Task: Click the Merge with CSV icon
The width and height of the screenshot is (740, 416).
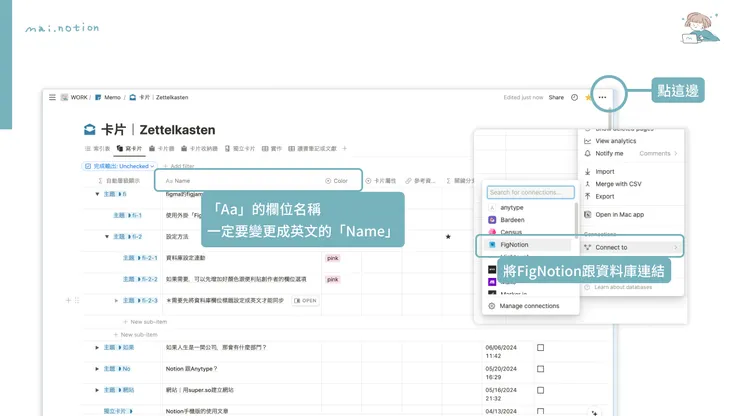Action: click(588, 184)
